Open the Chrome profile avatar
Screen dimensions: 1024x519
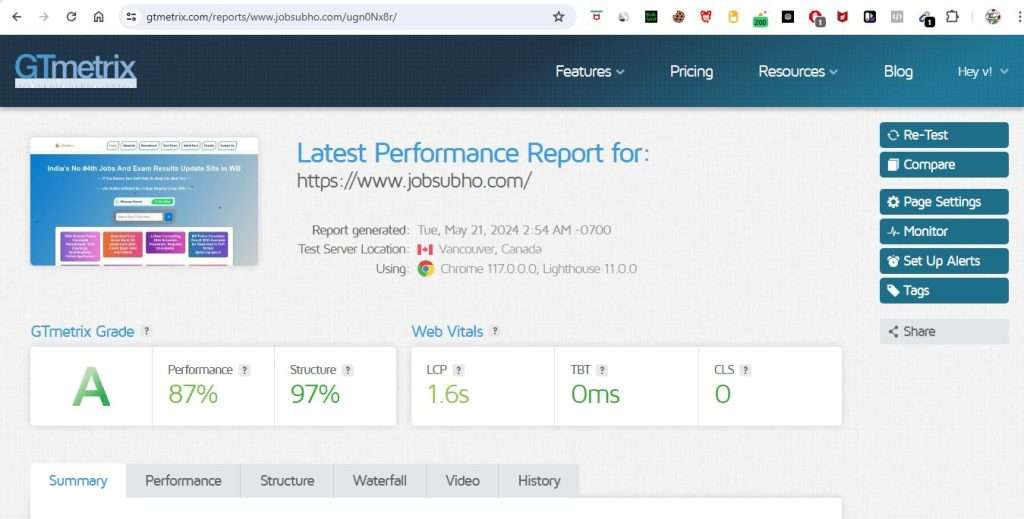point(993,17)
